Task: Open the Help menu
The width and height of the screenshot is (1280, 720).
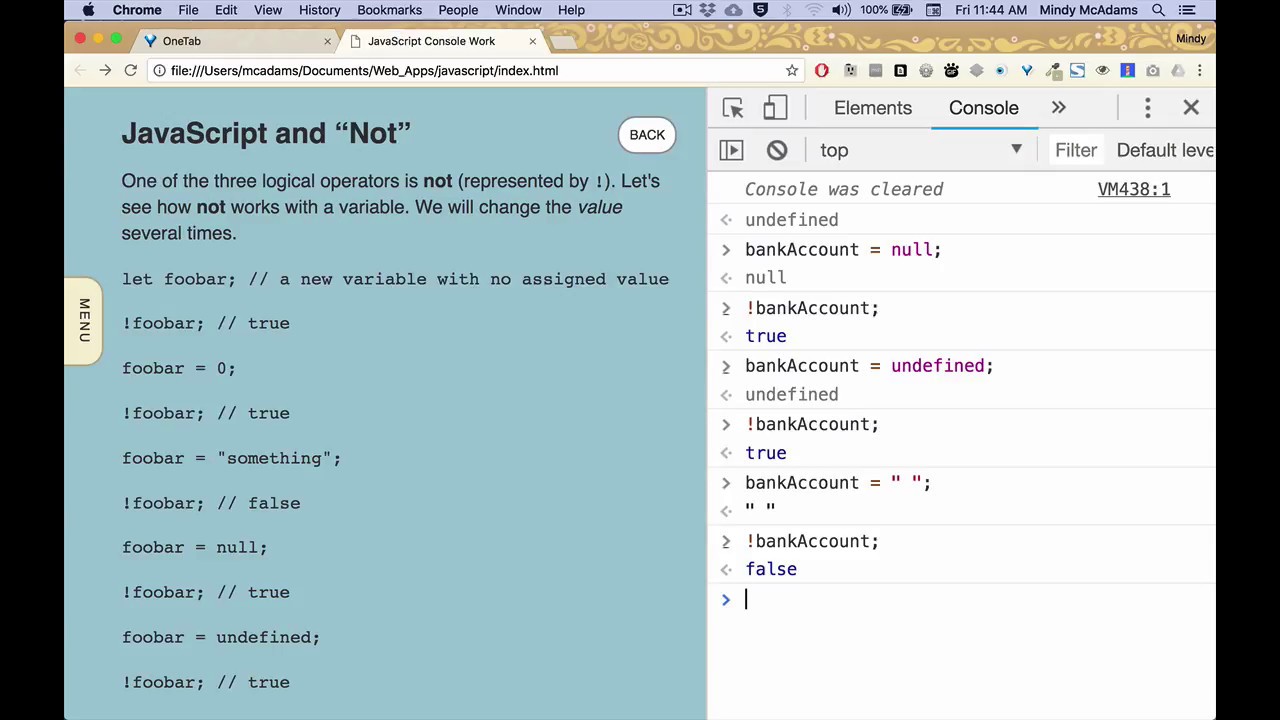Action: click(571, 10)
